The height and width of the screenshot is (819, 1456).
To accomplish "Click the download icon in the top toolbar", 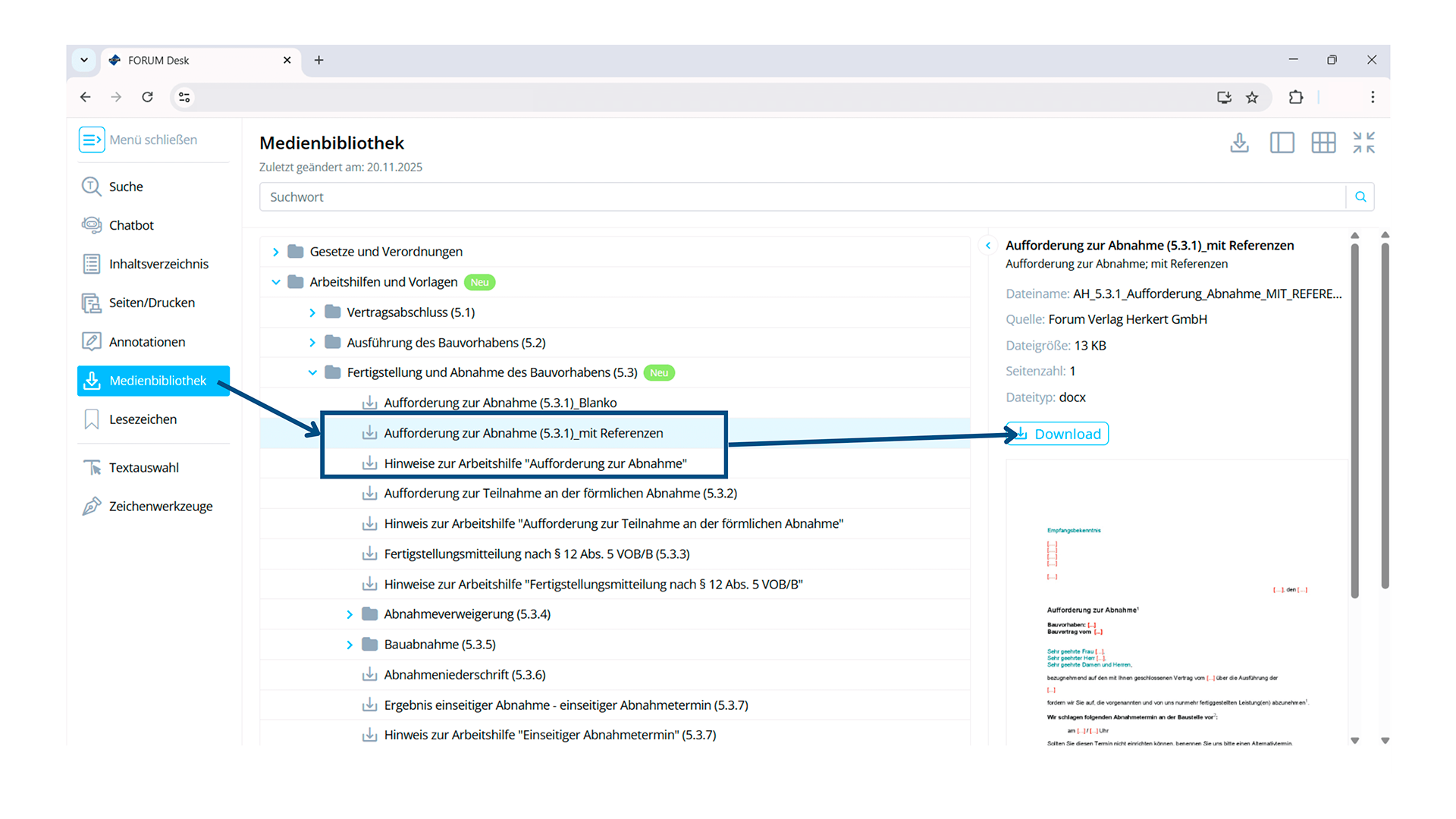I will 1239,143.
